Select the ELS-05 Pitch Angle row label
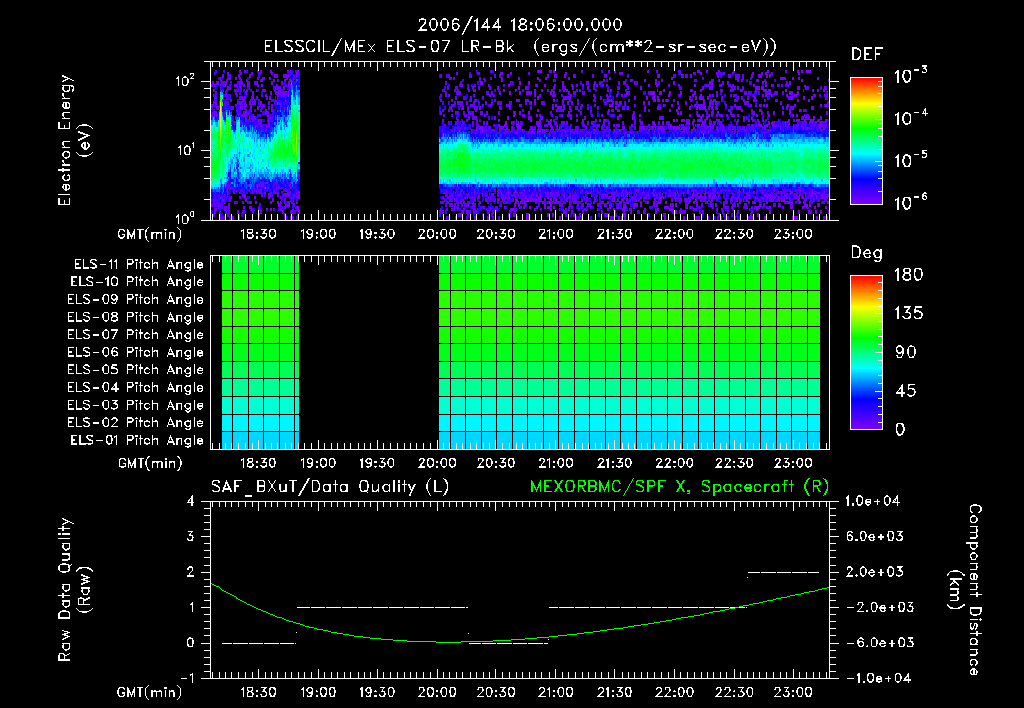The width and height of the screenshot is (1024, 708). pos(135,370)
